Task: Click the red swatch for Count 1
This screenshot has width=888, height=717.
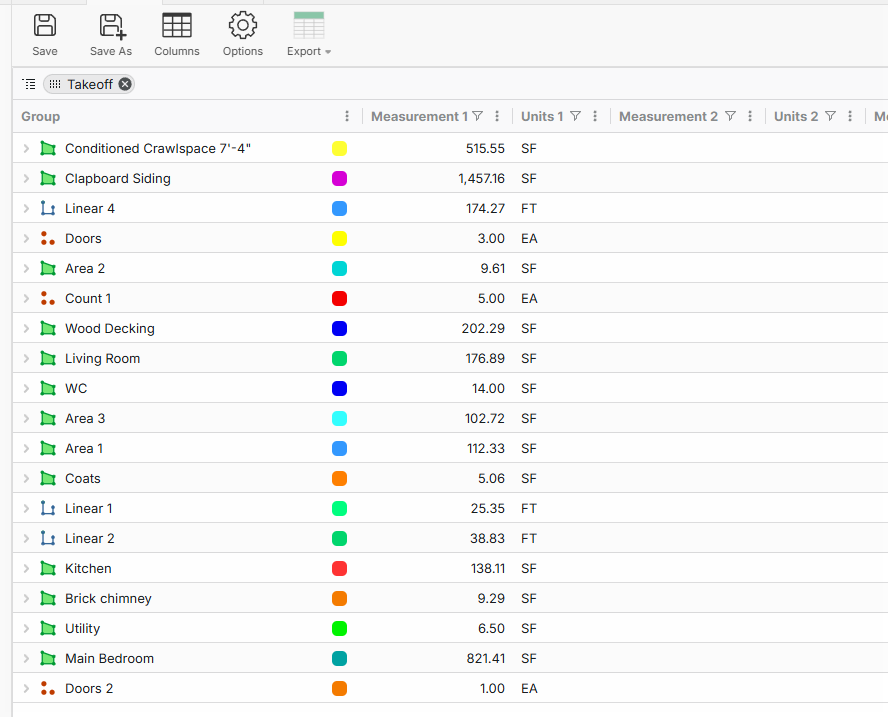Action: (x=339, y=298)
